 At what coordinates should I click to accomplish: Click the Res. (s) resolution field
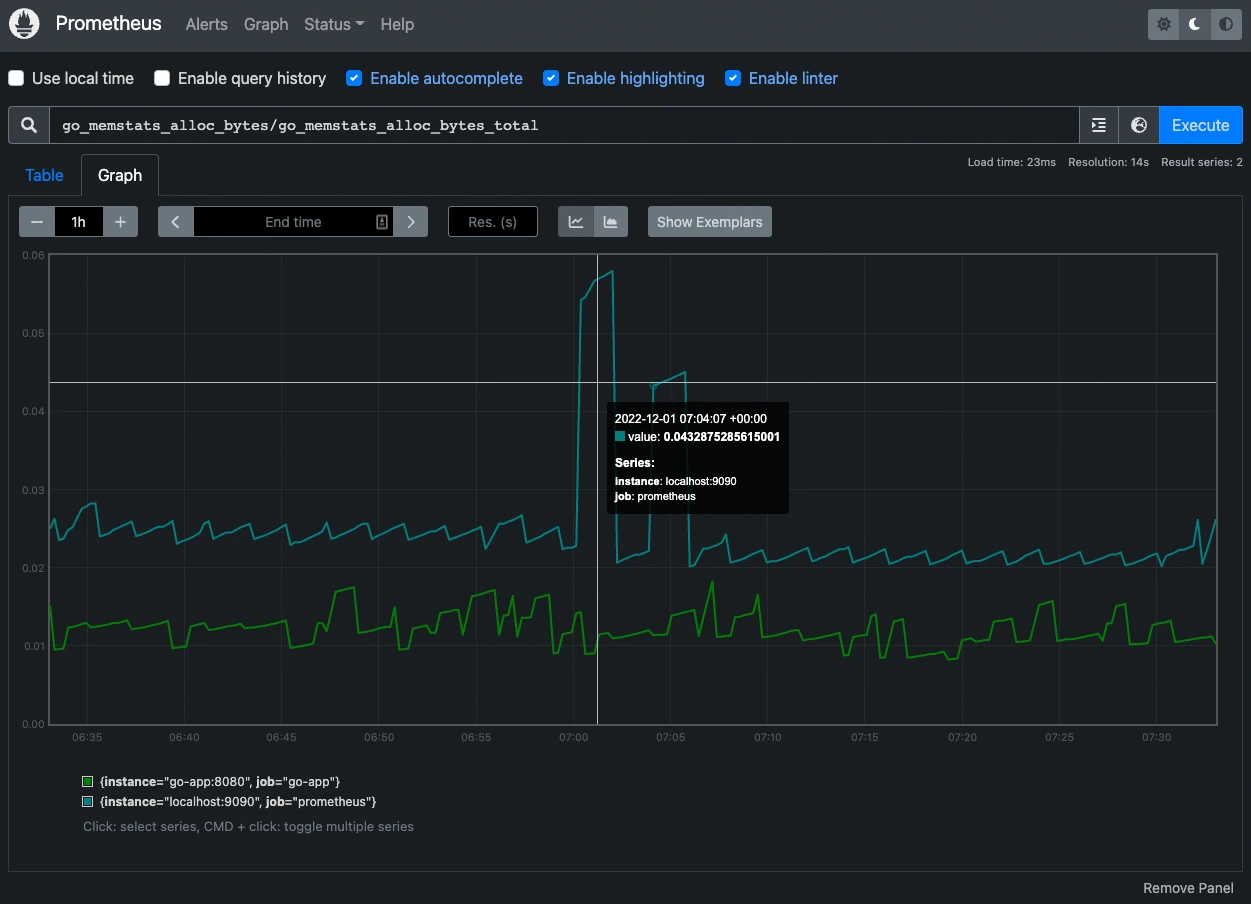[493, 222]
